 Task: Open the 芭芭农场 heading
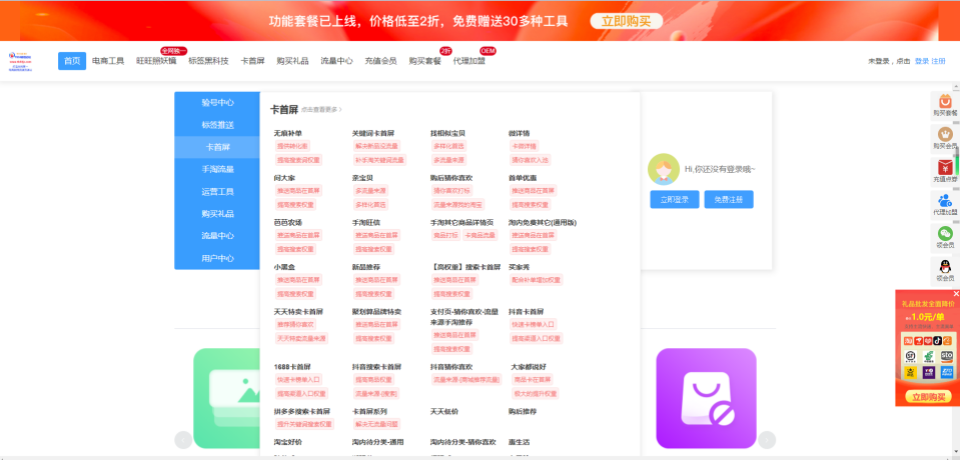tap(288, 222)
